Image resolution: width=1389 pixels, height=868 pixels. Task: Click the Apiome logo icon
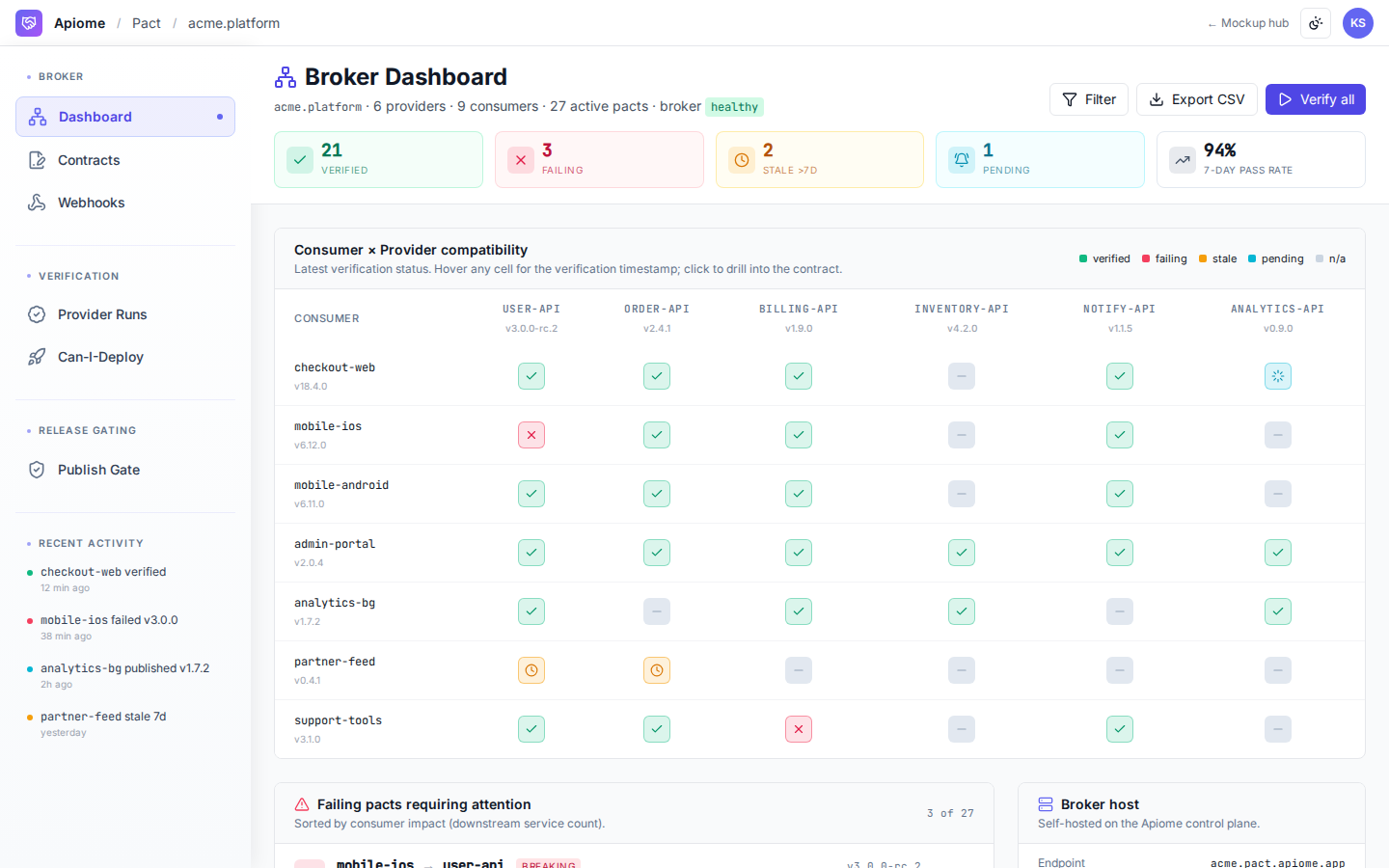coord(29,23)
